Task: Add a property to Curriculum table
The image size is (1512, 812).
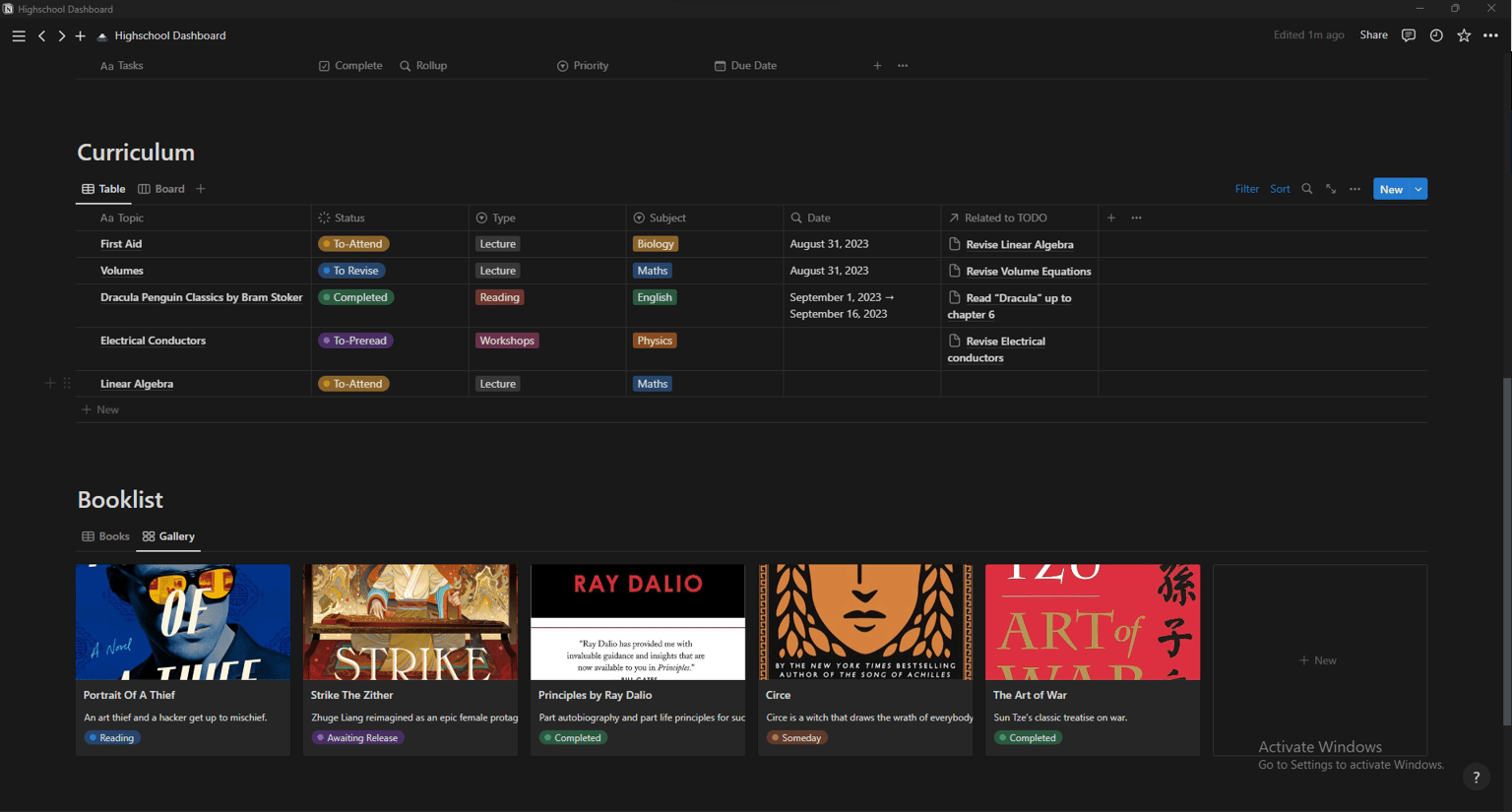Action: (1111, 218)
